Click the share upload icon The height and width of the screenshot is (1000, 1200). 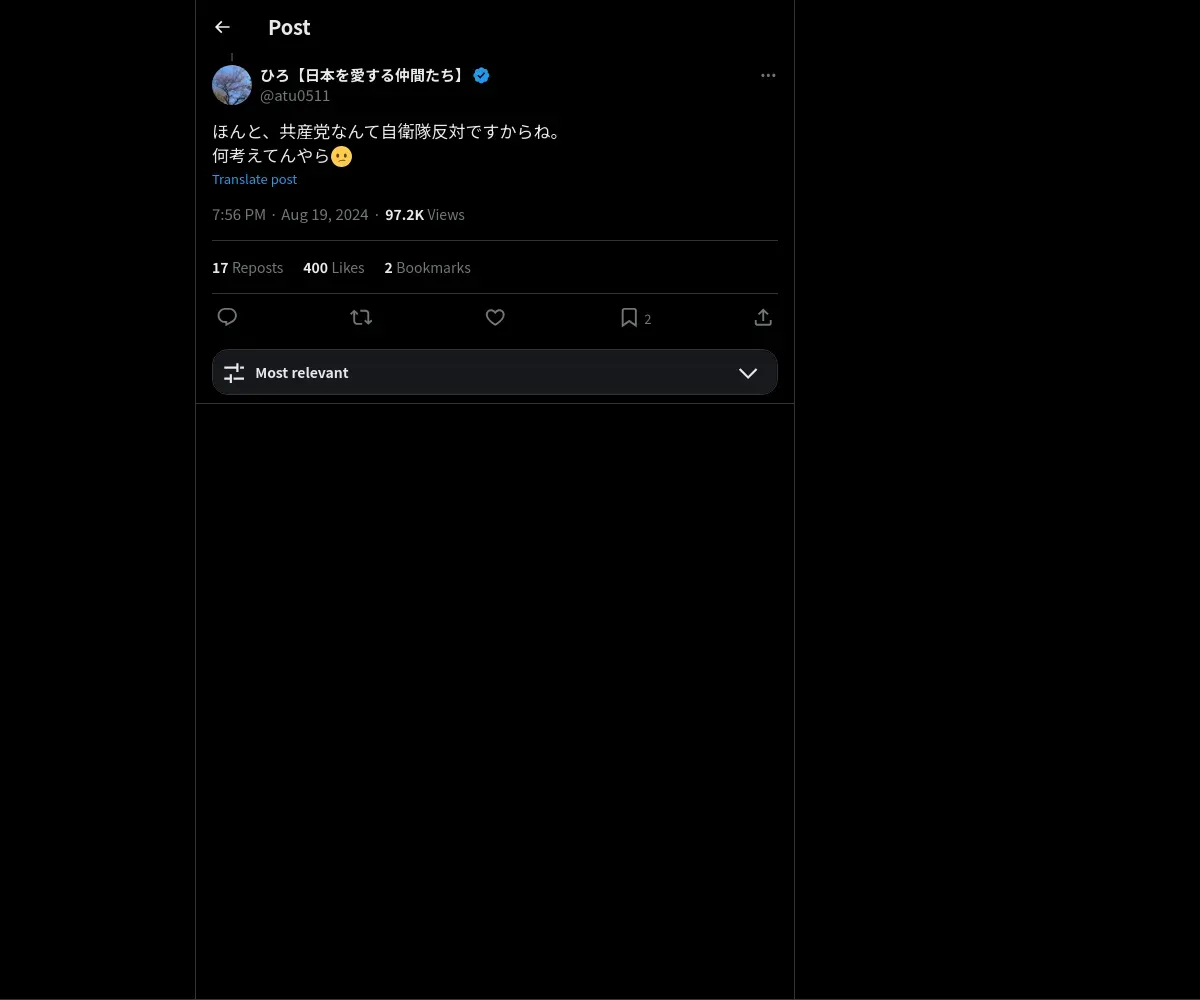763,317
